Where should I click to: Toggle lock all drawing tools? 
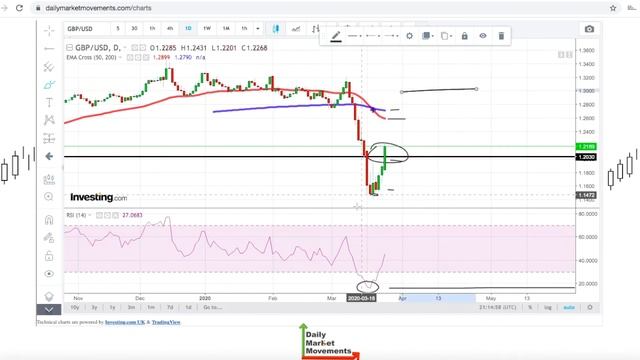49,256
